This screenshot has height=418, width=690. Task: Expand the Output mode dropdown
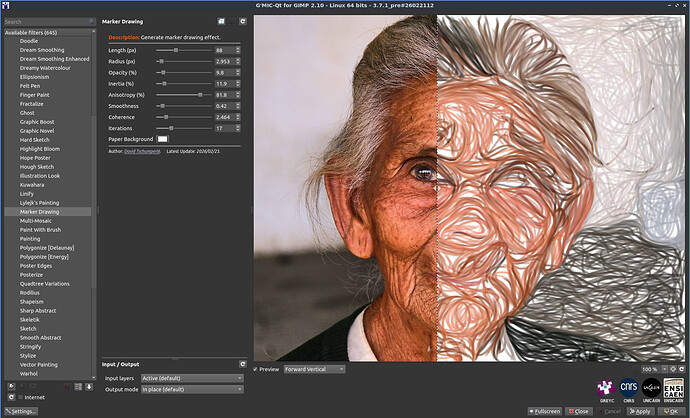(192, 389)
